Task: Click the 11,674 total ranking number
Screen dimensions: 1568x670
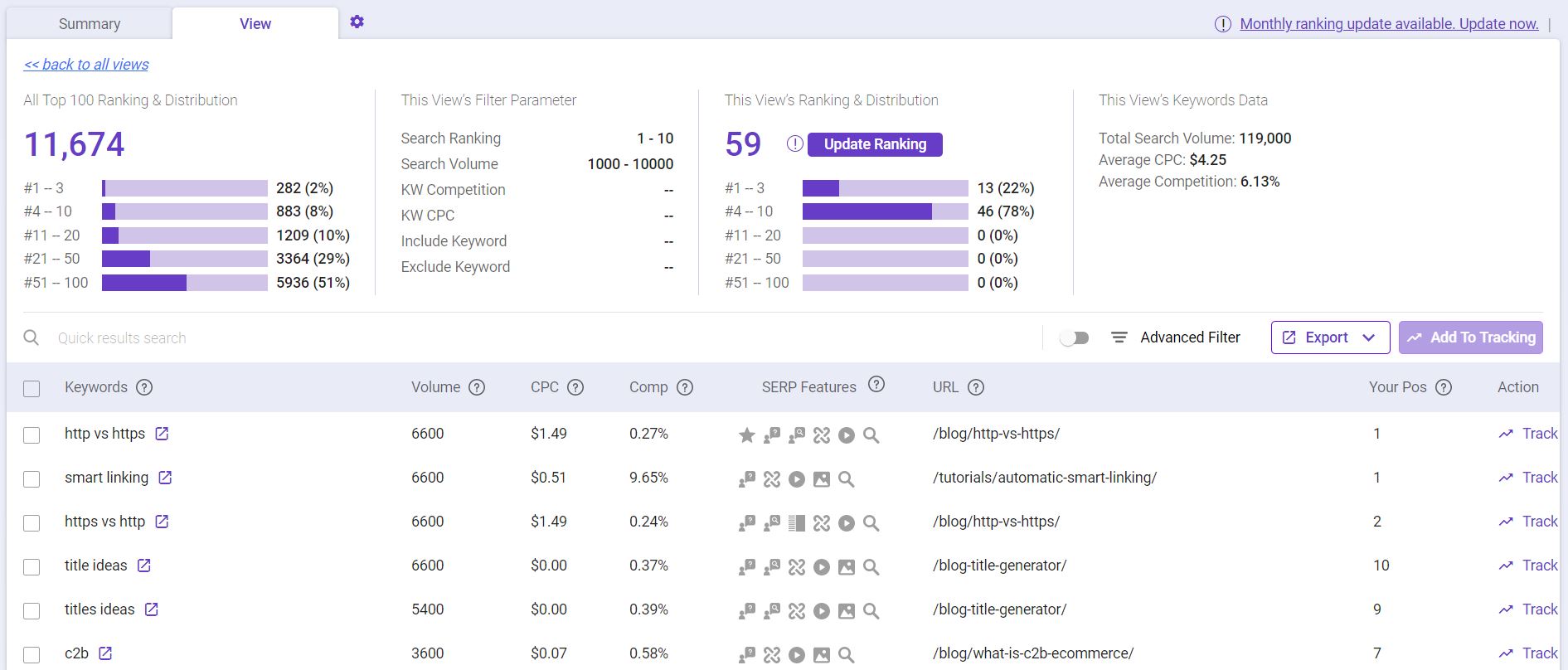Action: coord(75,144)
